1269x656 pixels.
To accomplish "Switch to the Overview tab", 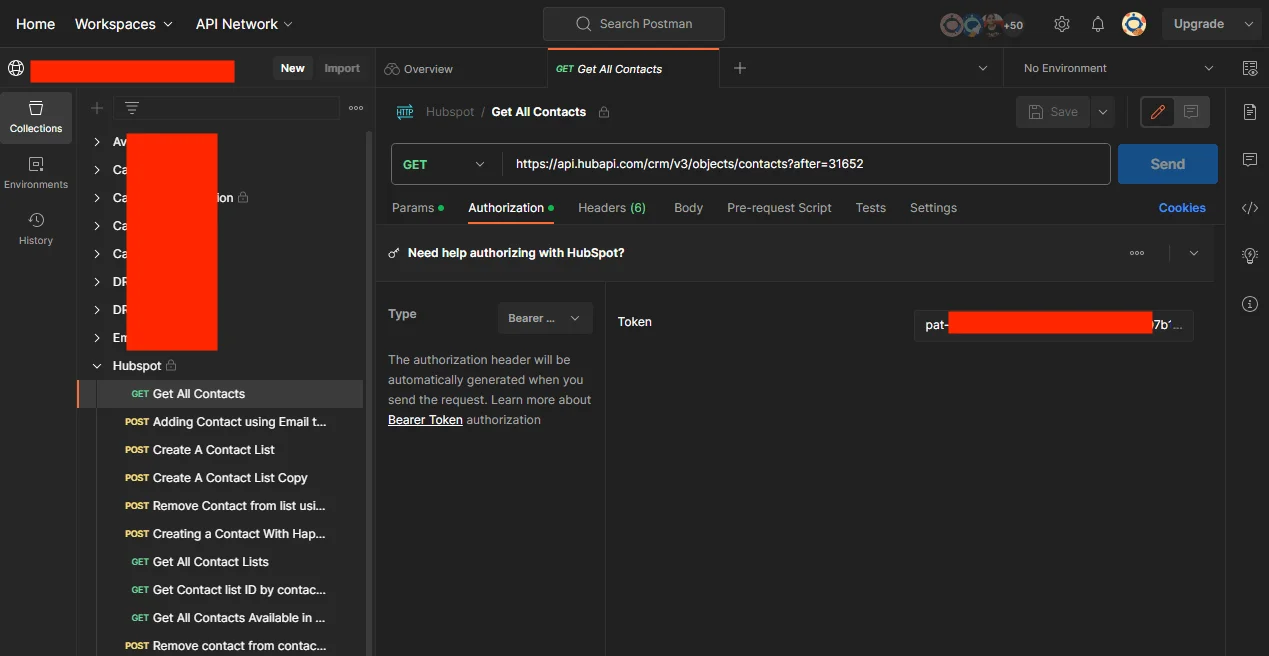I will click(x=419, y=69).
